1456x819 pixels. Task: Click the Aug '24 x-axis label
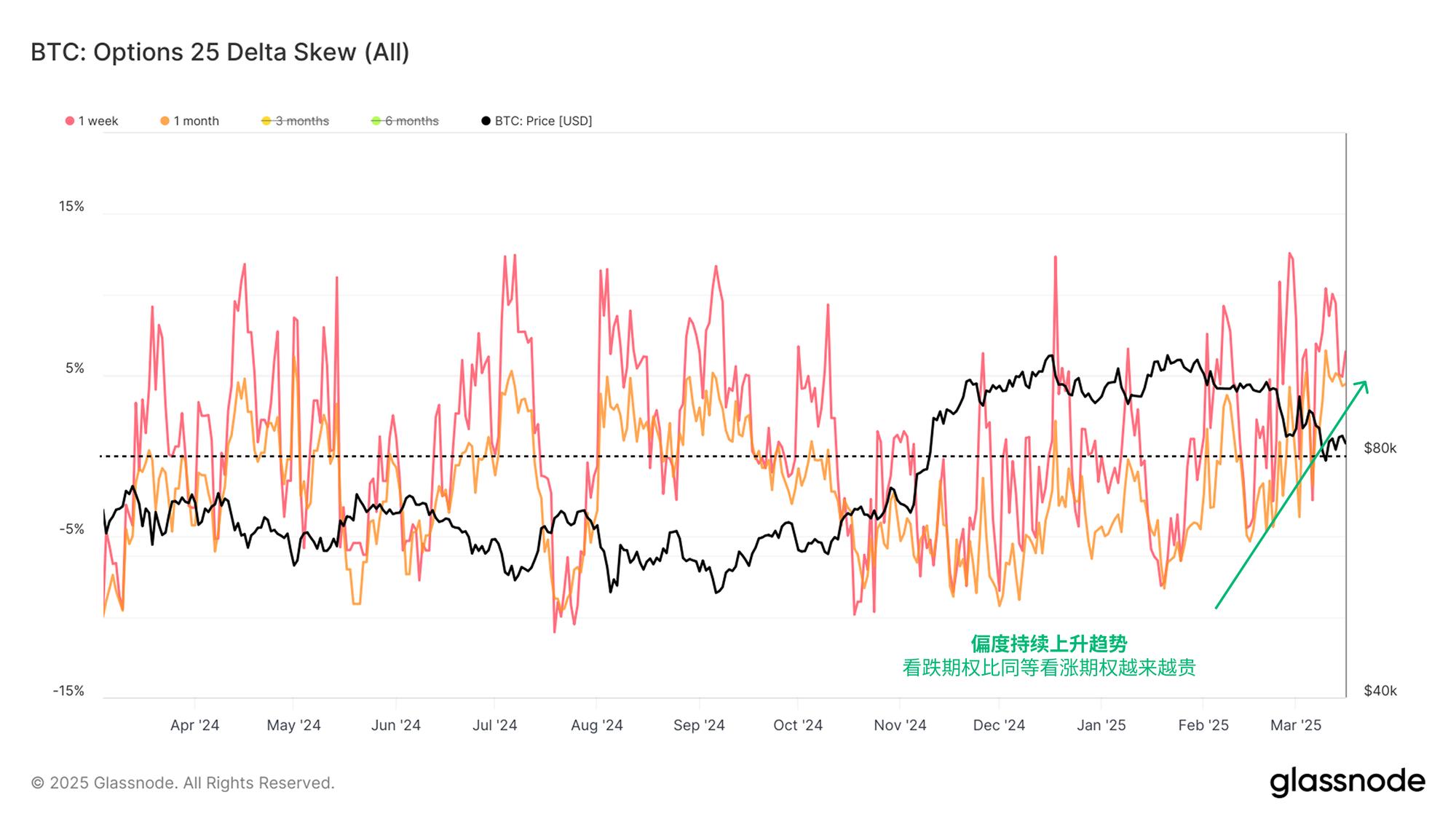pos(596,725)
